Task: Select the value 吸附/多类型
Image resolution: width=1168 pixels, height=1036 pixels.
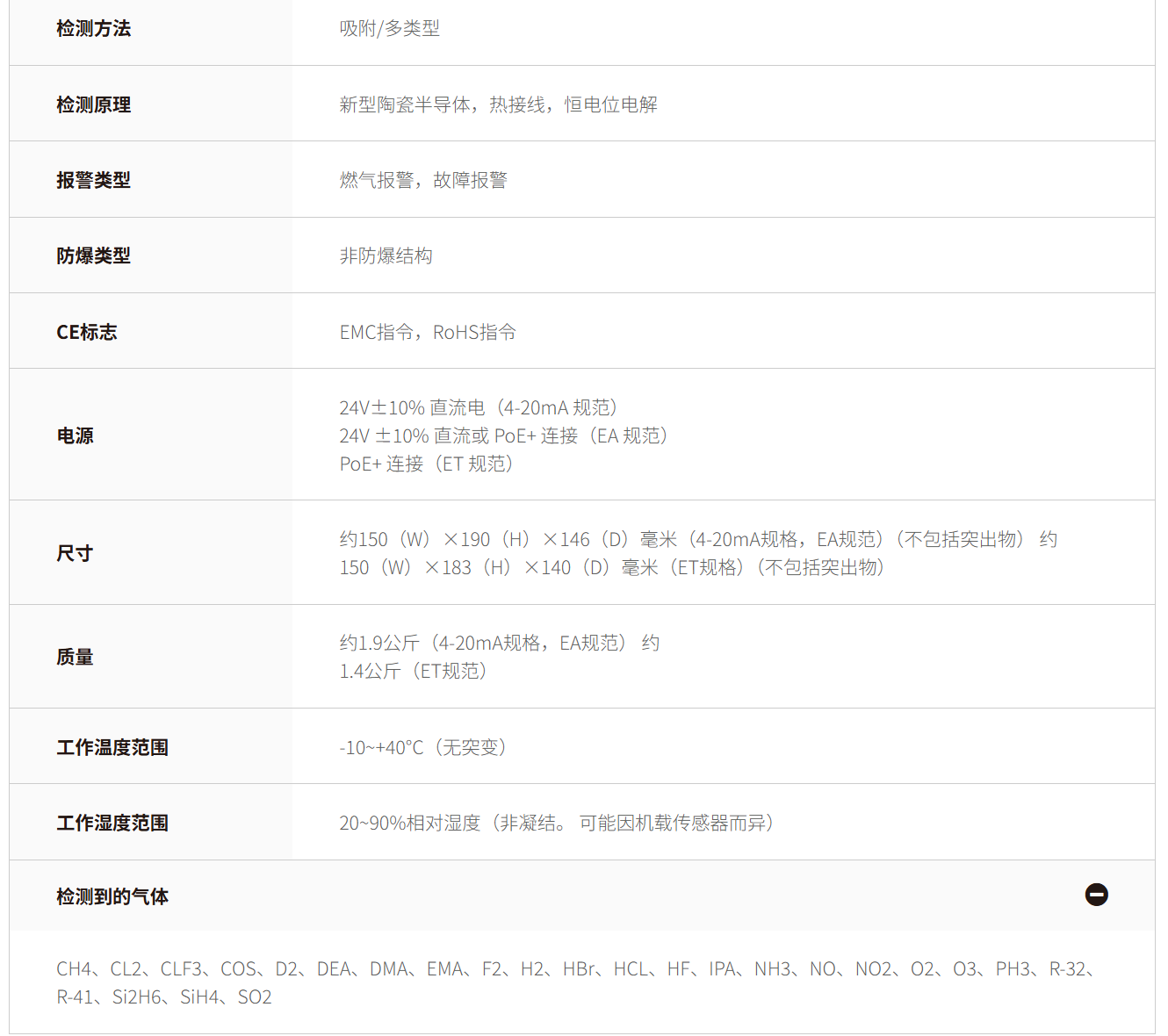Action: [x=390, y=29]
